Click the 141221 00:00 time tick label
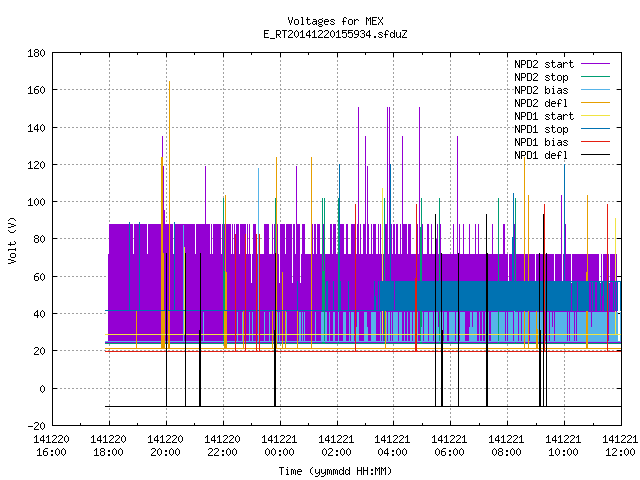The image size is (640, 480). coord(279,445)
